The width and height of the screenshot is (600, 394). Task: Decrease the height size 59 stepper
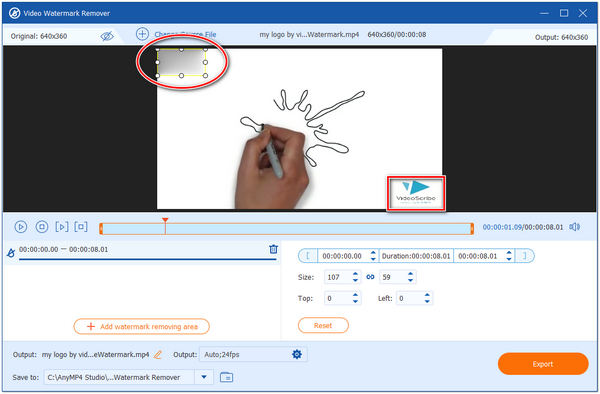coord(411,280)
